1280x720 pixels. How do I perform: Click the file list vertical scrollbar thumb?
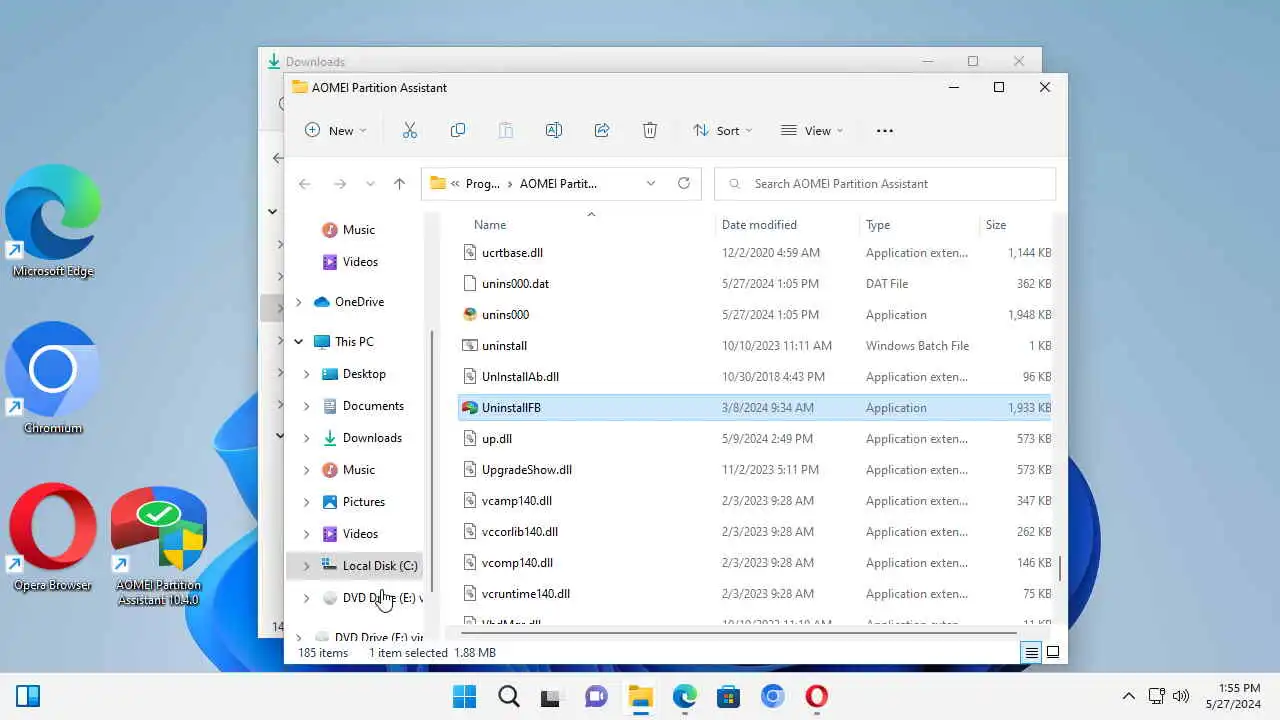[1060, 568]
